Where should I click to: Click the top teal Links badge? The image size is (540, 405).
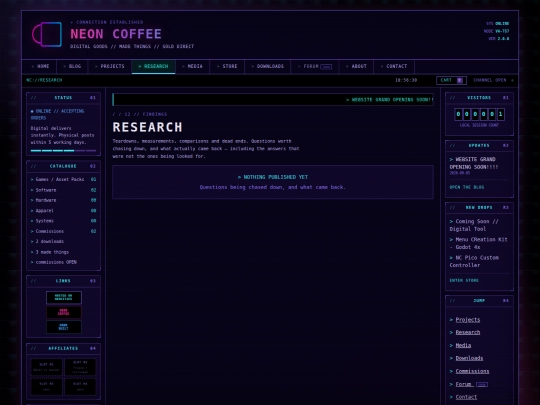(64, 298)
